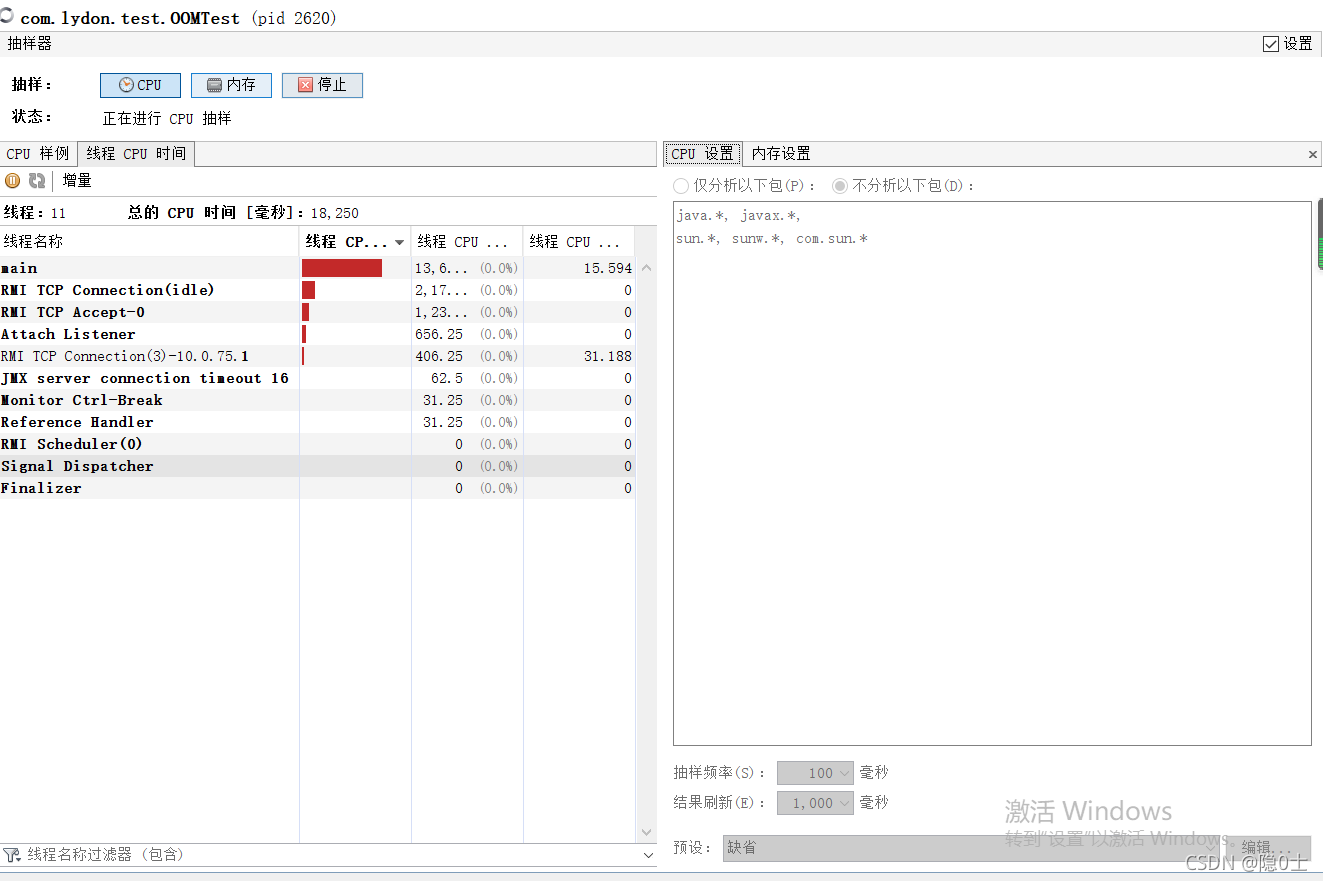Click red CPU bar for RMI TCP Accept-0
The height and width of the screenshot is (881, 1323).
[x=305, y=312]
